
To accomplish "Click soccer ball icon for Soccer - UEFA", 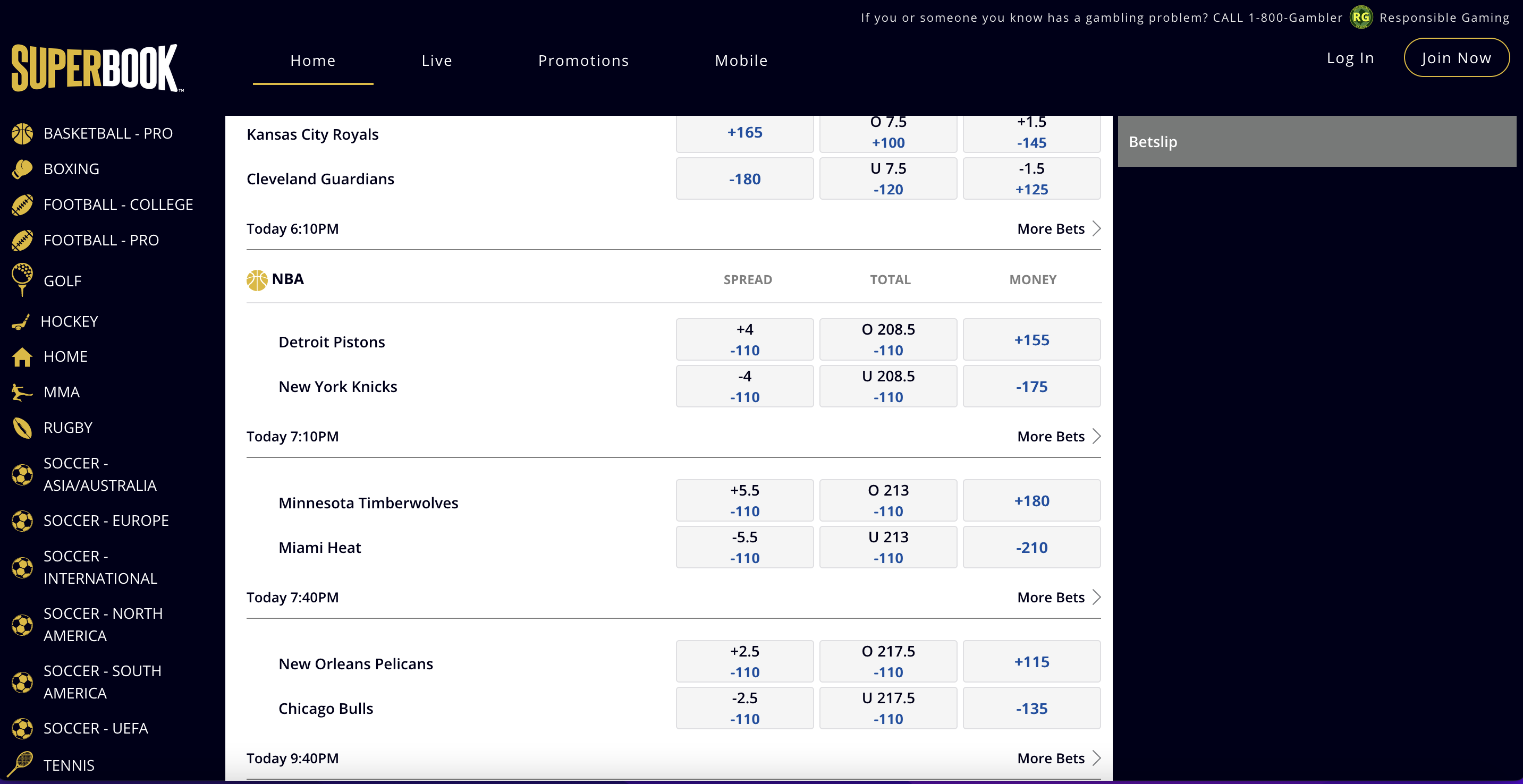I will tap(22, 728).
